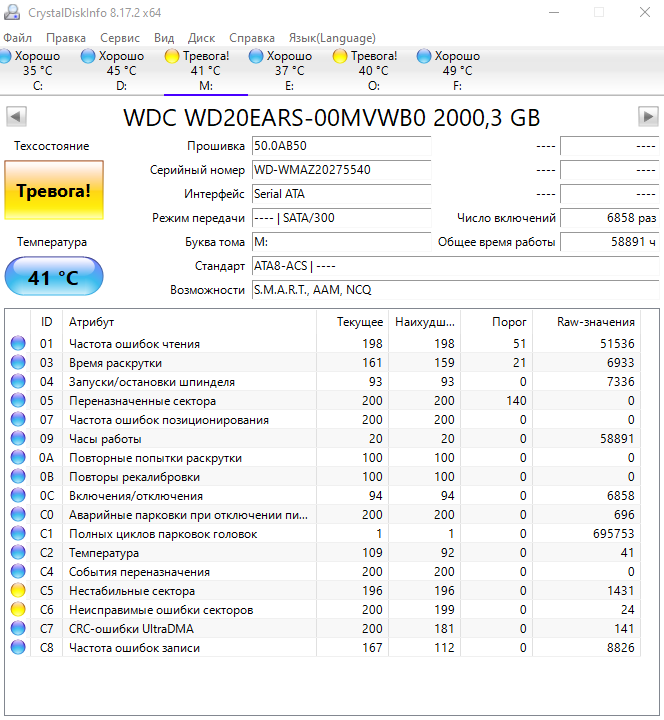The width and height of the screenshot is (664, 720).
Task: Click the Serial ATA interface field
Action: point(341,194)
